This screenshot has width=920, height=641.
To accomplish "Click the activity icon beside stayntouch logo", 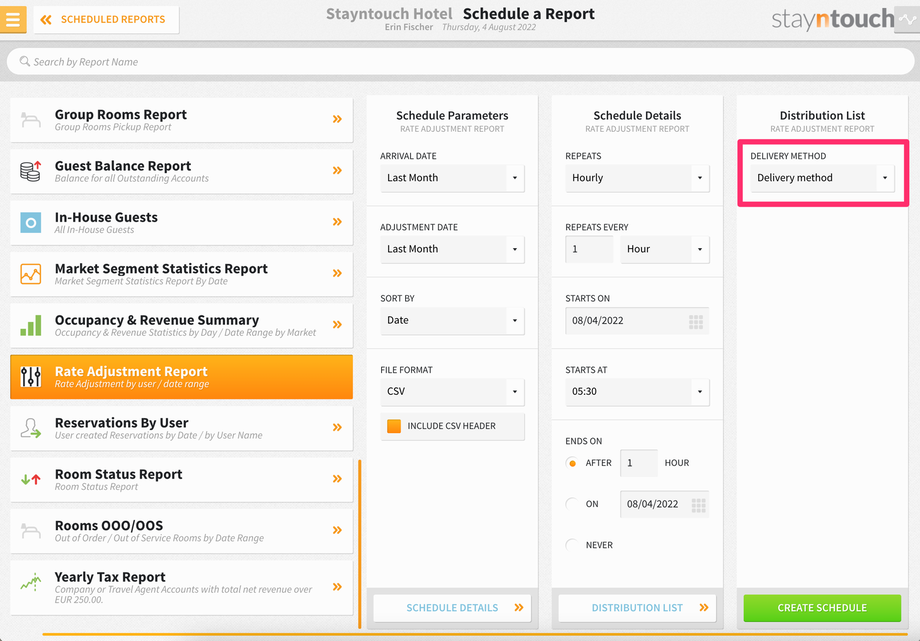I will [907, 19].
